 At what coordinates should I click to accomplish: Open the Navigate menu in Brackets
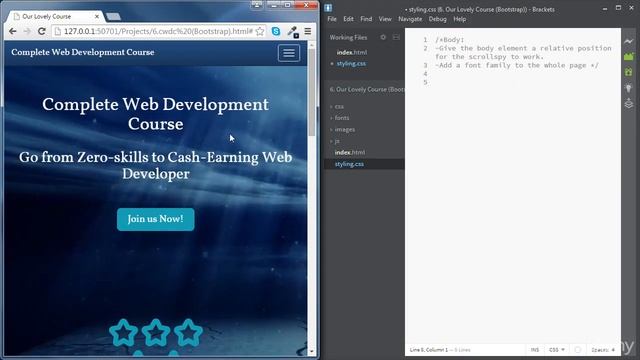point(410,19)
